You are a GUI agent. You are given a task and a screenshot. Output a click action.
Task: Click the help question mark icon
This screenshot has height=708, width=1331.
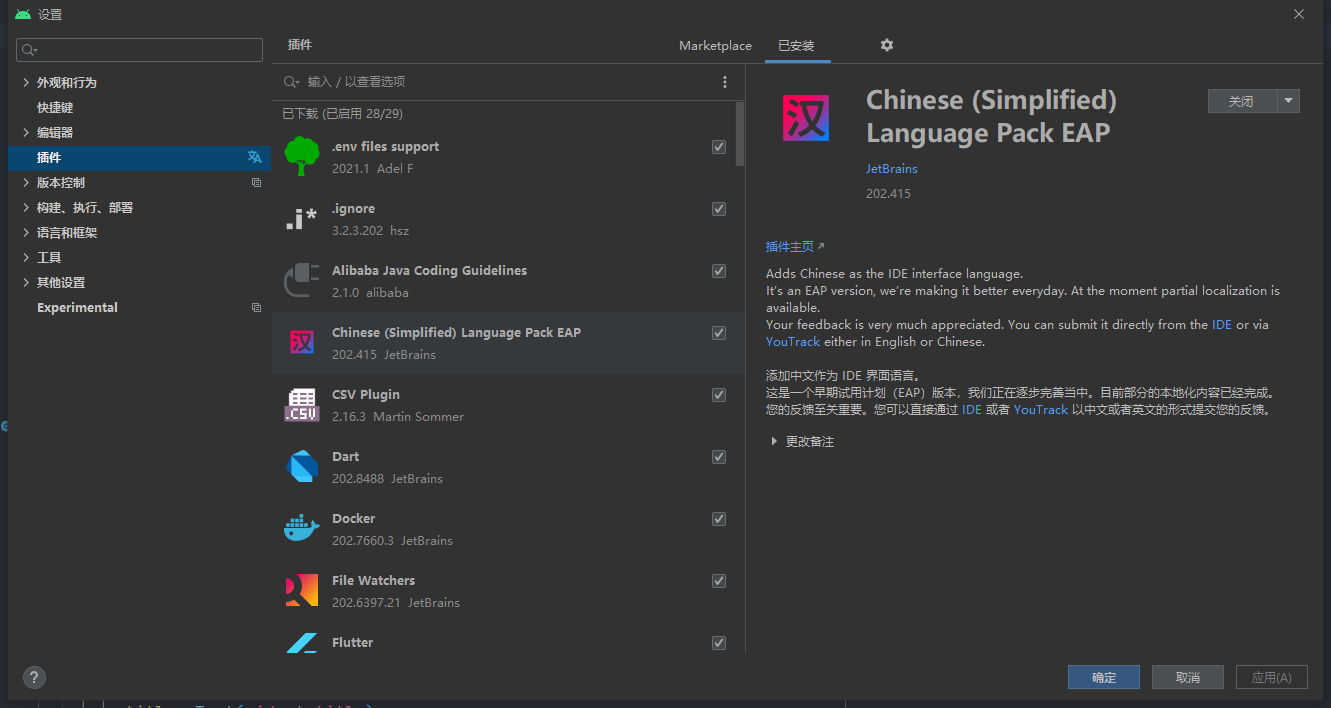[34, 677]
